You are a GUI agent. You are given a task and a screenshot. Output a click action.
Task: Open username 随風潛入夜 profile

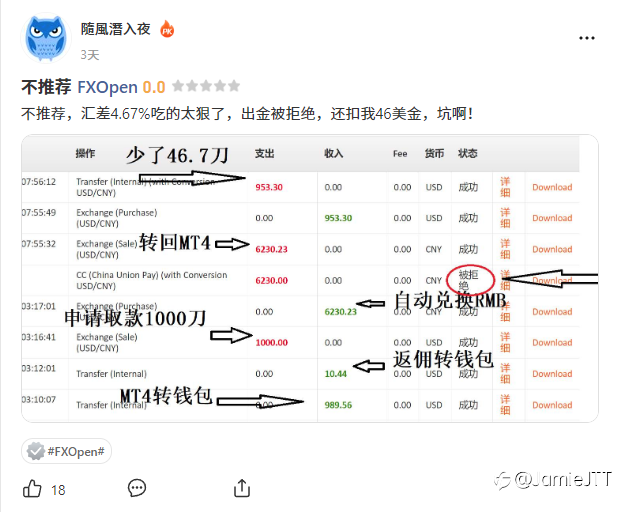click(116, 29)
